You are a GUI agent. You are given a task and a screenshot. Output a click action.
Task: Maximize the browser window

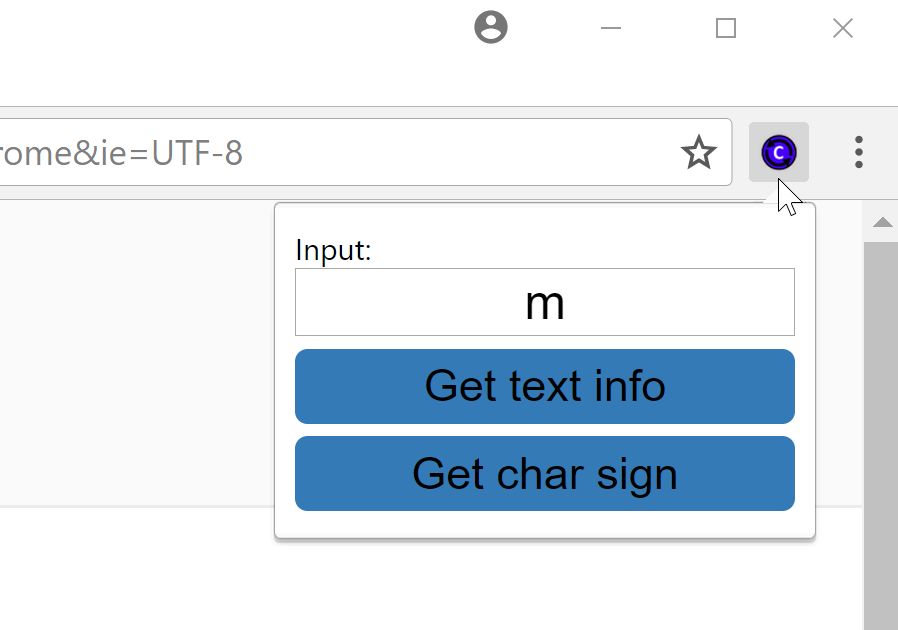tap(724, 28)
